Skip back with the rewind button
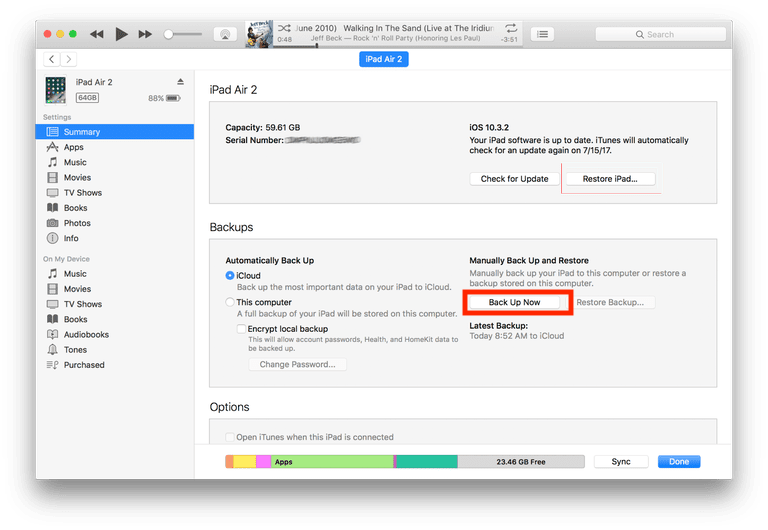This screenshot has height=530, width=768. 97,34
